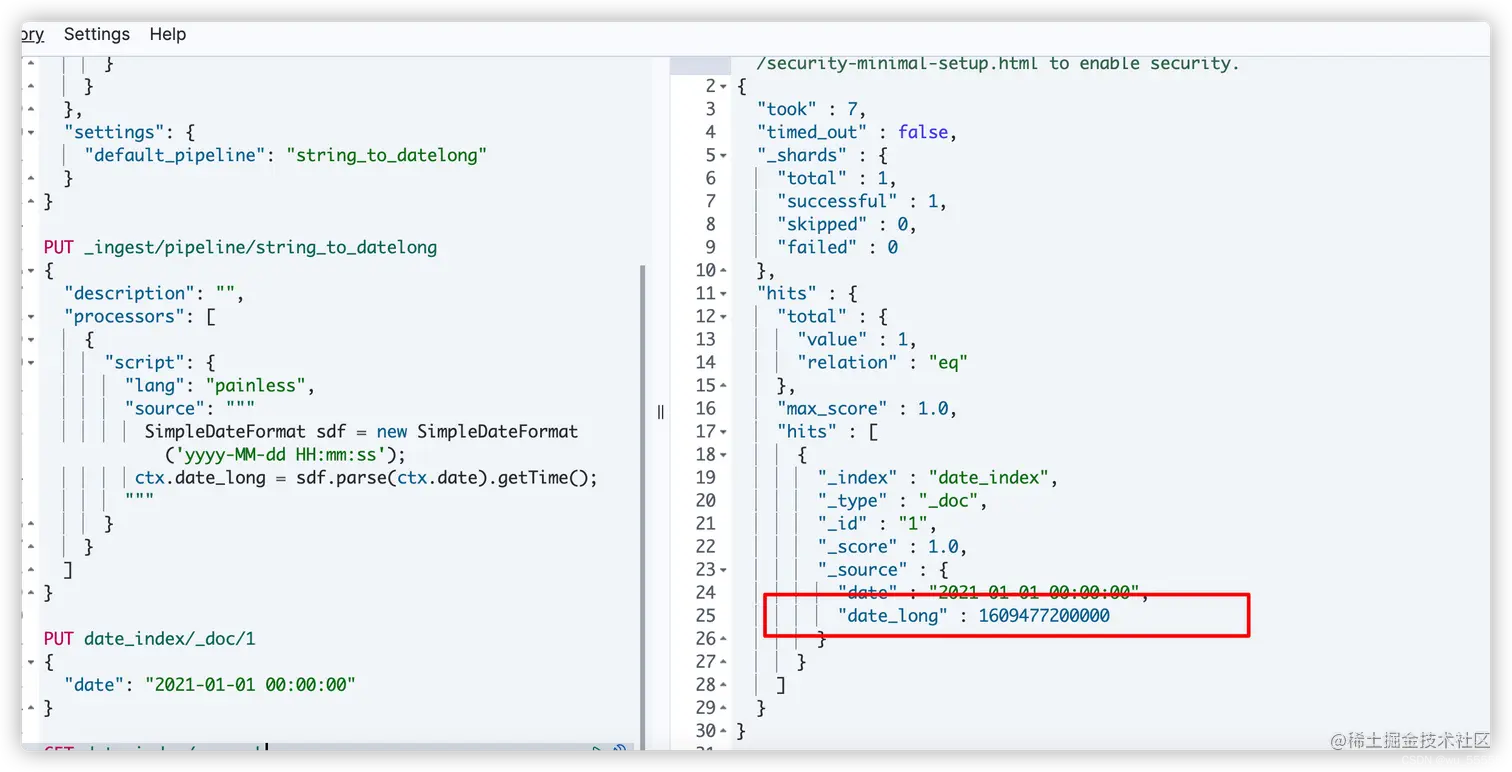The height and width of the screenshot is (772, 1512).
Task: Click the "2021-01-01 00:00:00" value in request editor
Action: [x=250, y=684]
